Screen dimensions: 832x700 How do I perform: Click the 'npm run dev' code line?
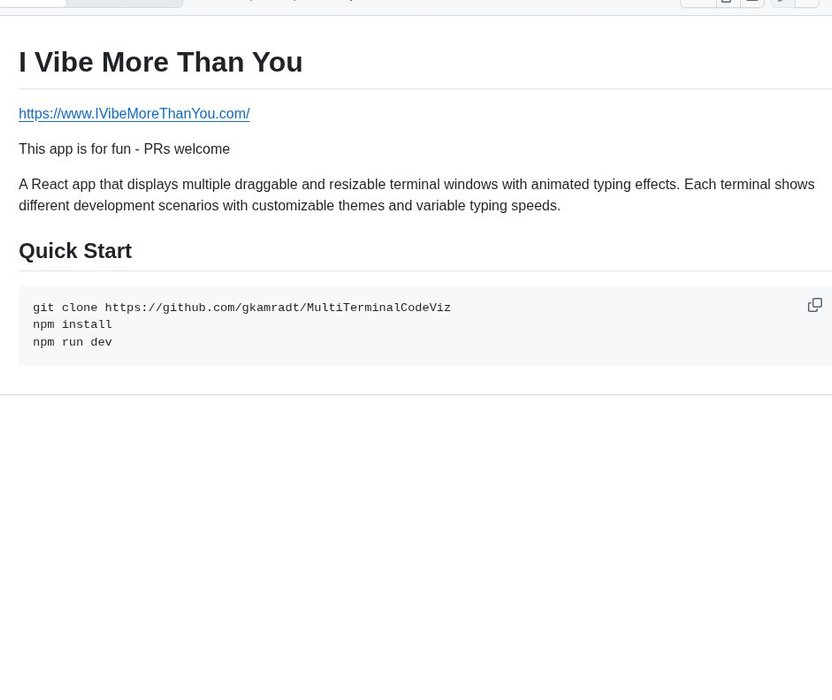coord(72,342)
